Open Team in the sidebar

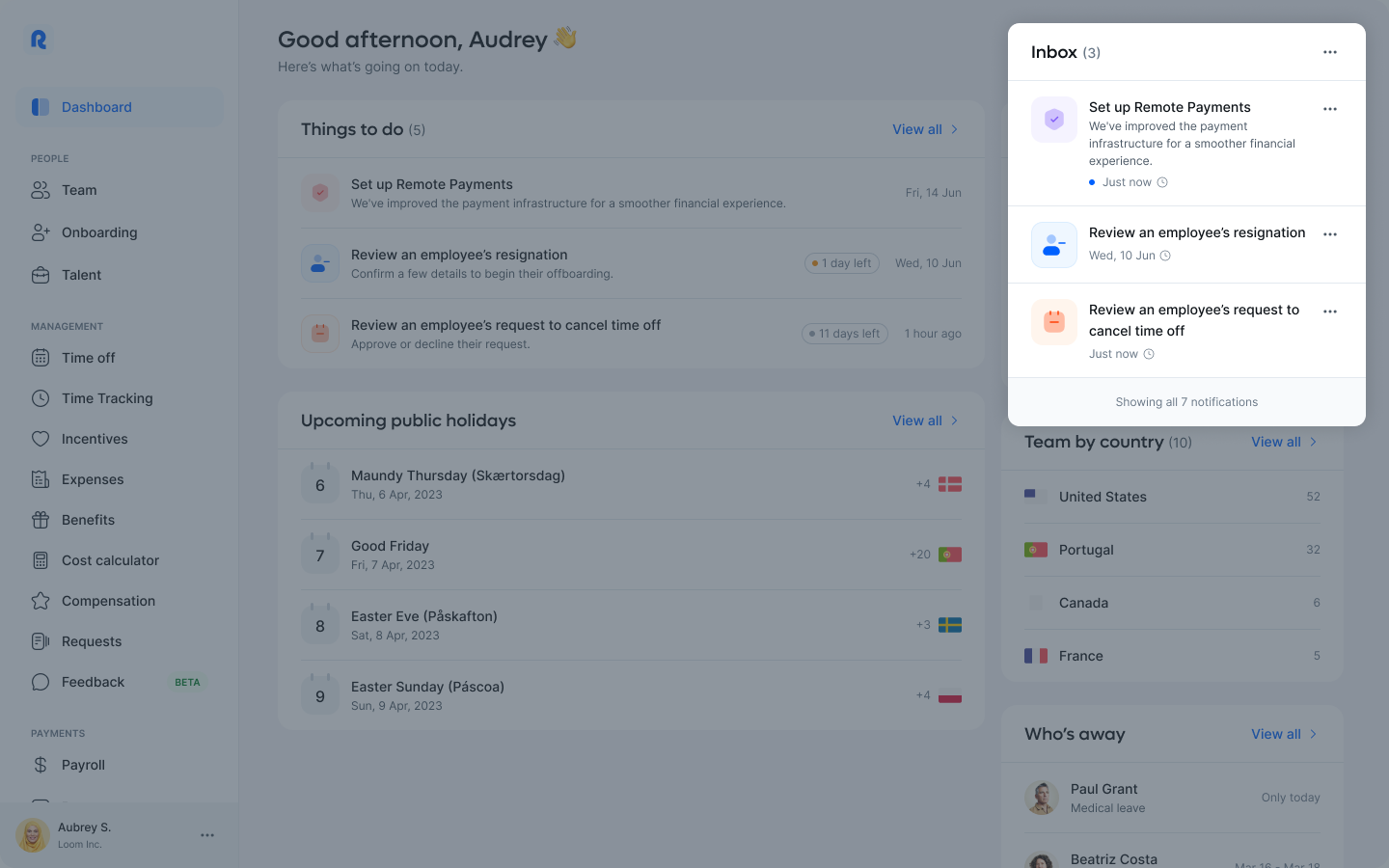pyautogui.click(x=120, y=190)
